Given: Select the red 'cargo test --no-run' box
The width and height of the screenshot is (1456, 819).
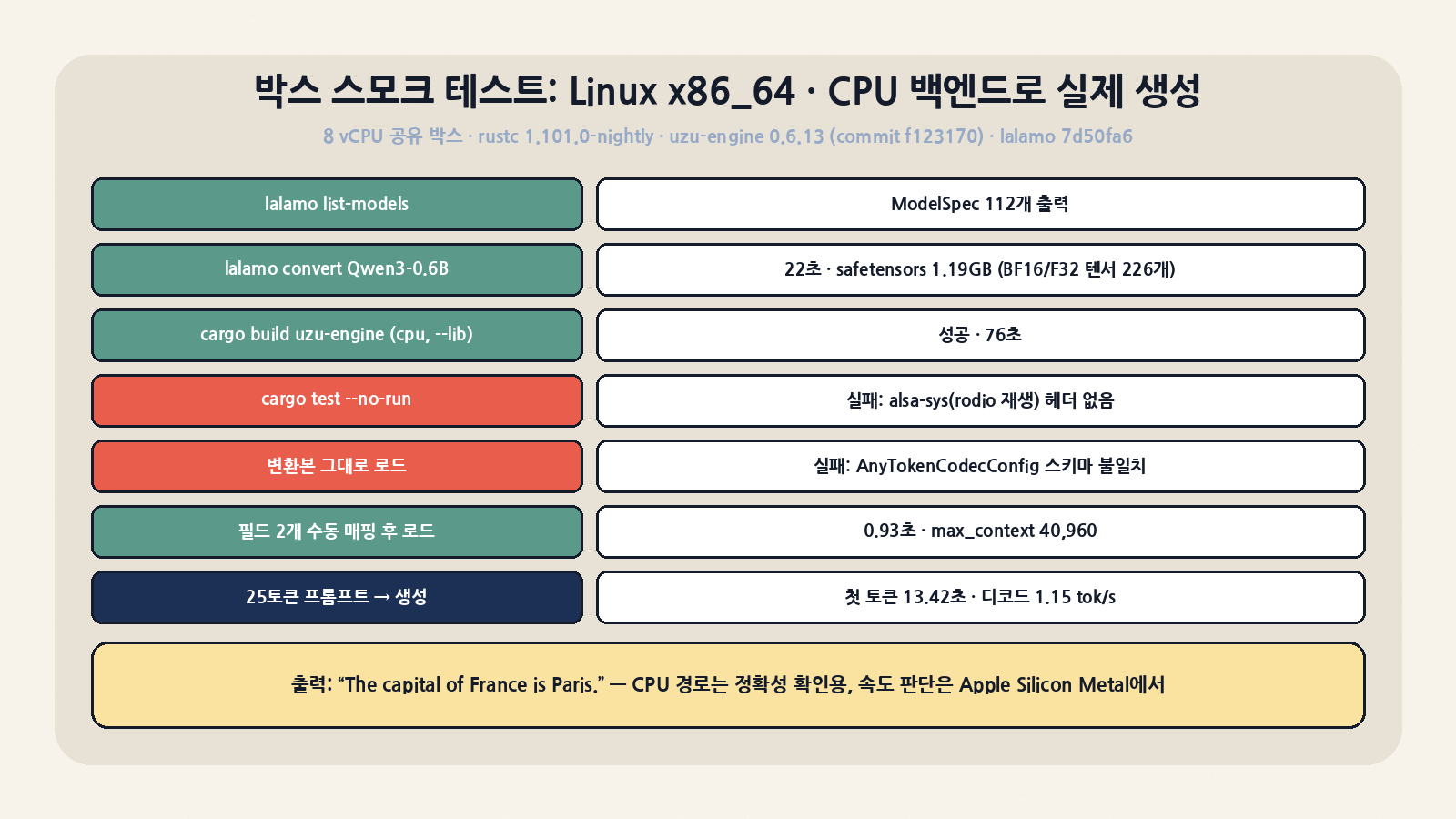Looking at the screenshot, I should [x=337, y=400].
